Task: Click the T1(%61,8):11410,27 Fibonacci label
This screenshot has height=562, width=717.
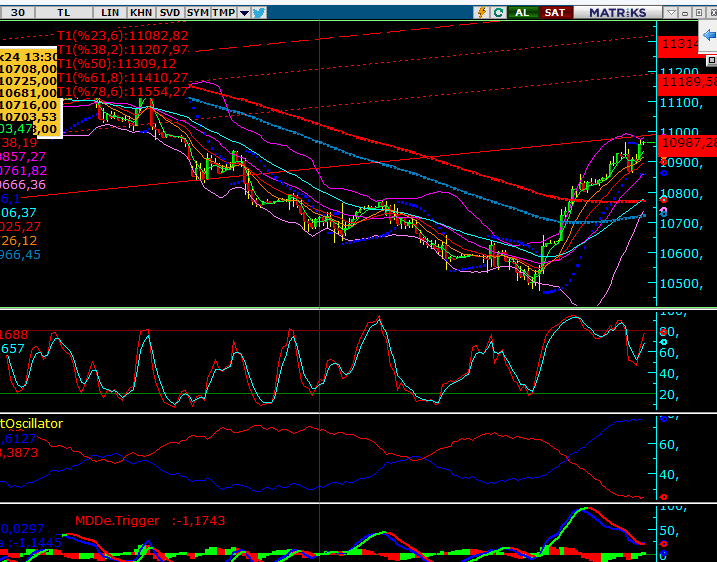Action: coord(123,78)
